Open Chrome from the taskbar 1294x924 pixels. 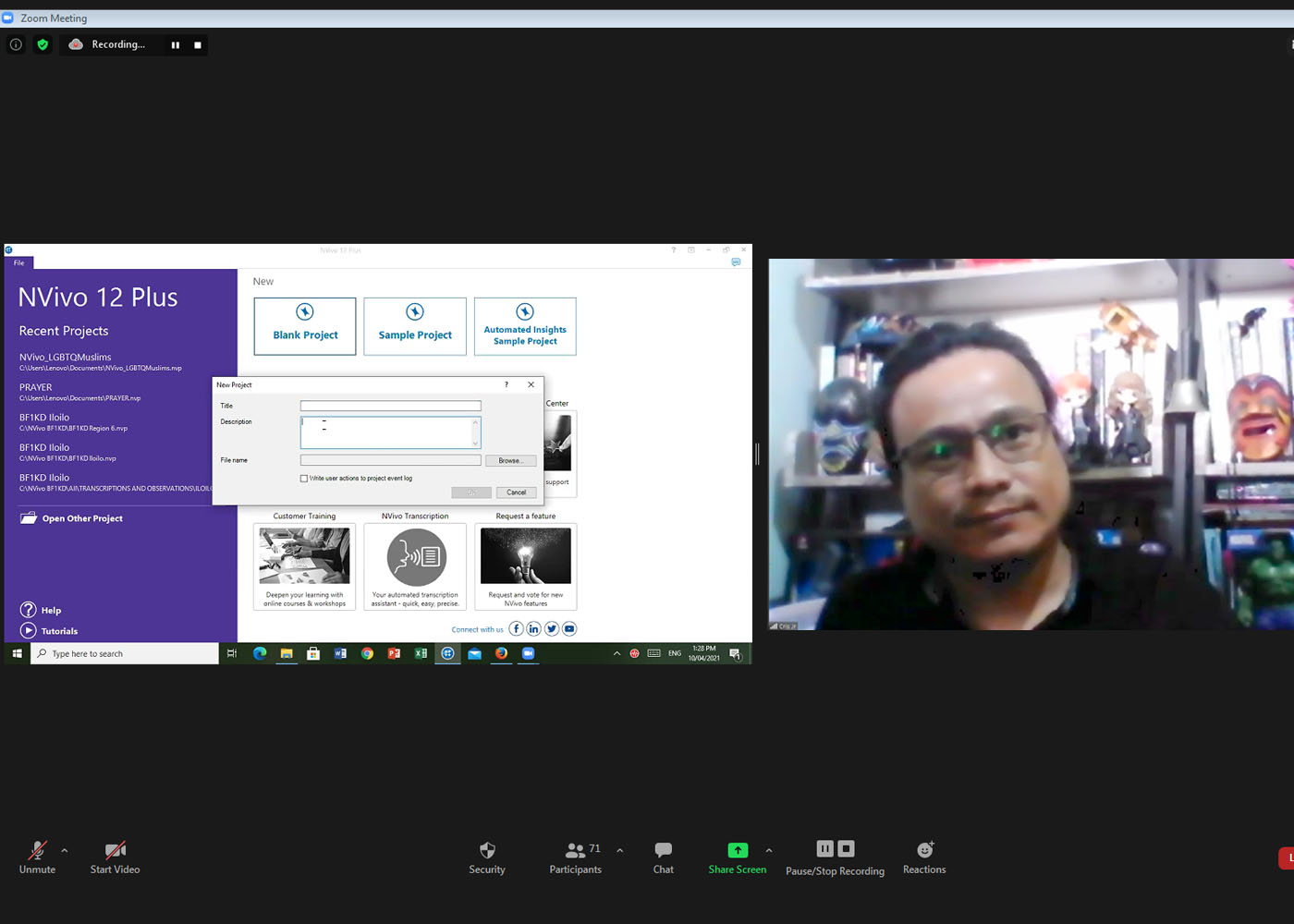coord(367,653)
